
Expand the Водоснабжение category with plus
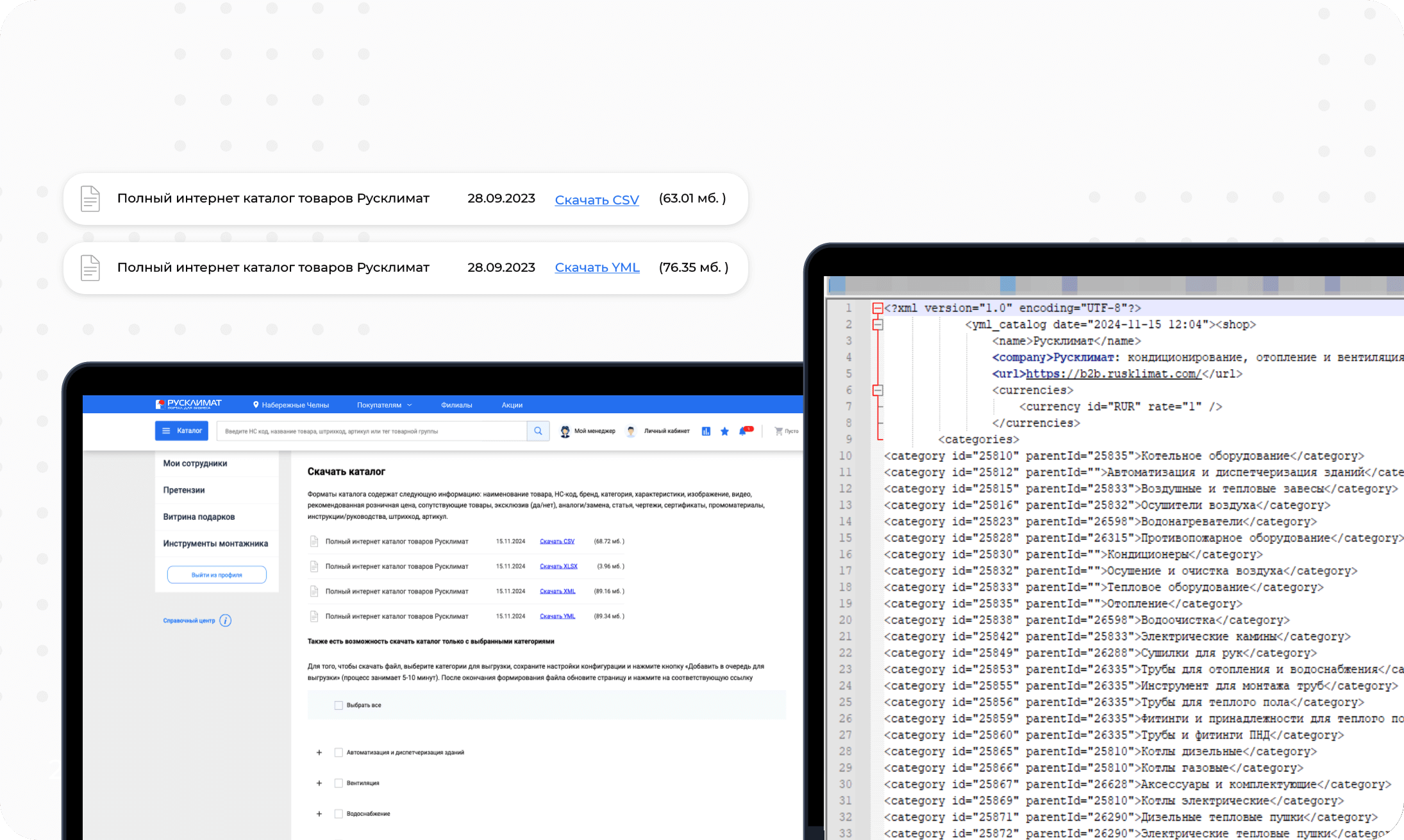click(x=319, y=814)
